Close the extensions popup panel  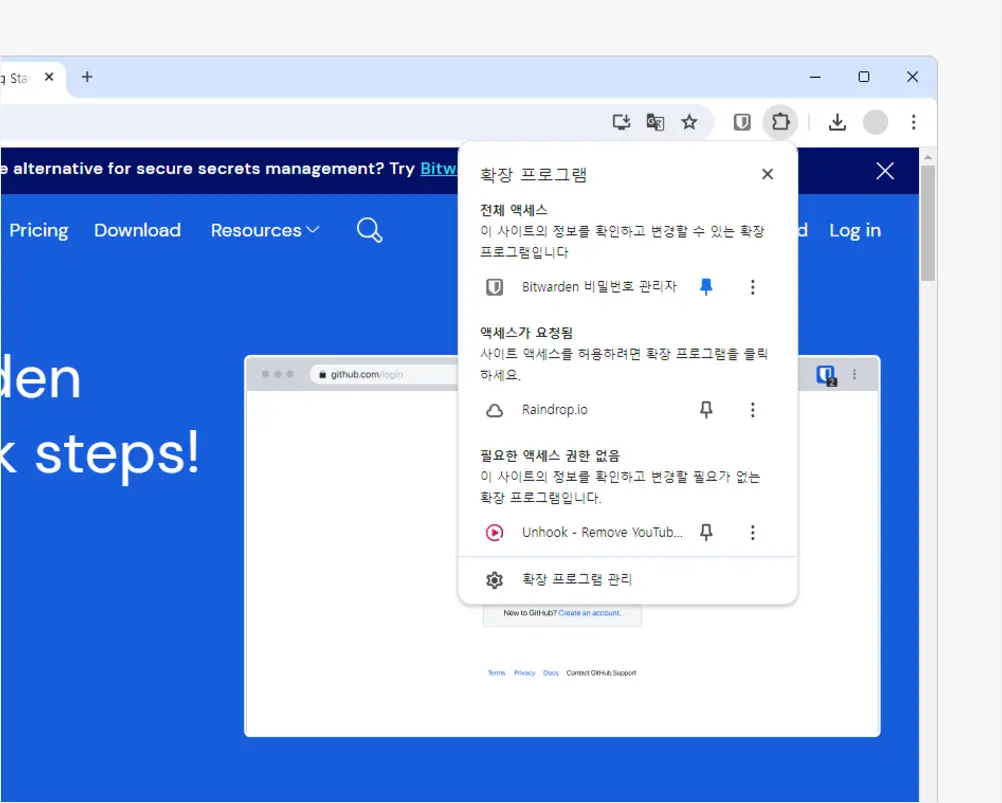click(767, 174)
